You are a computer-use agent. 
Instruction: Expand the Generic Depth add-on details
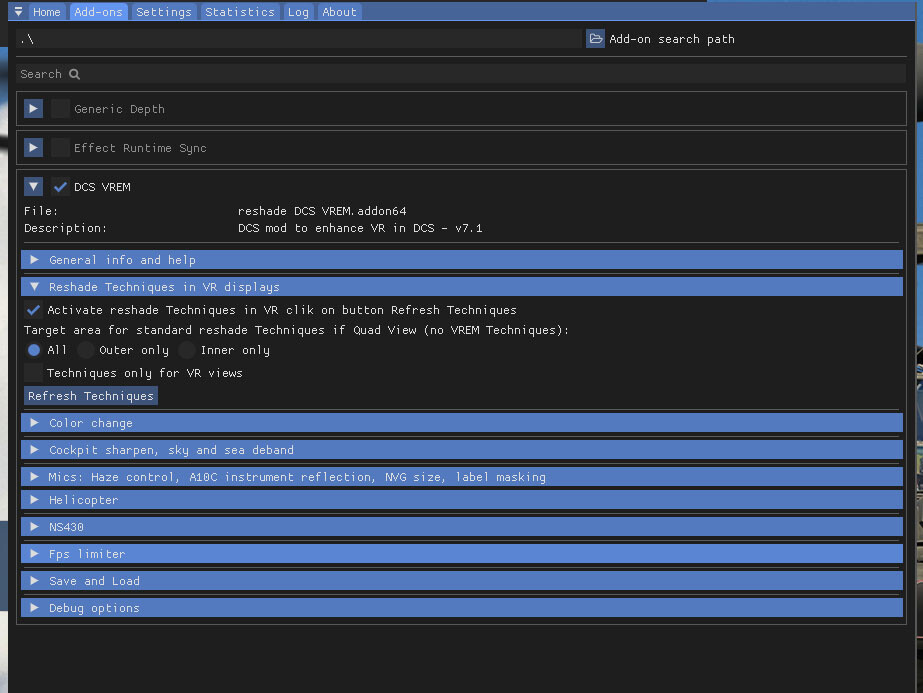34,109
